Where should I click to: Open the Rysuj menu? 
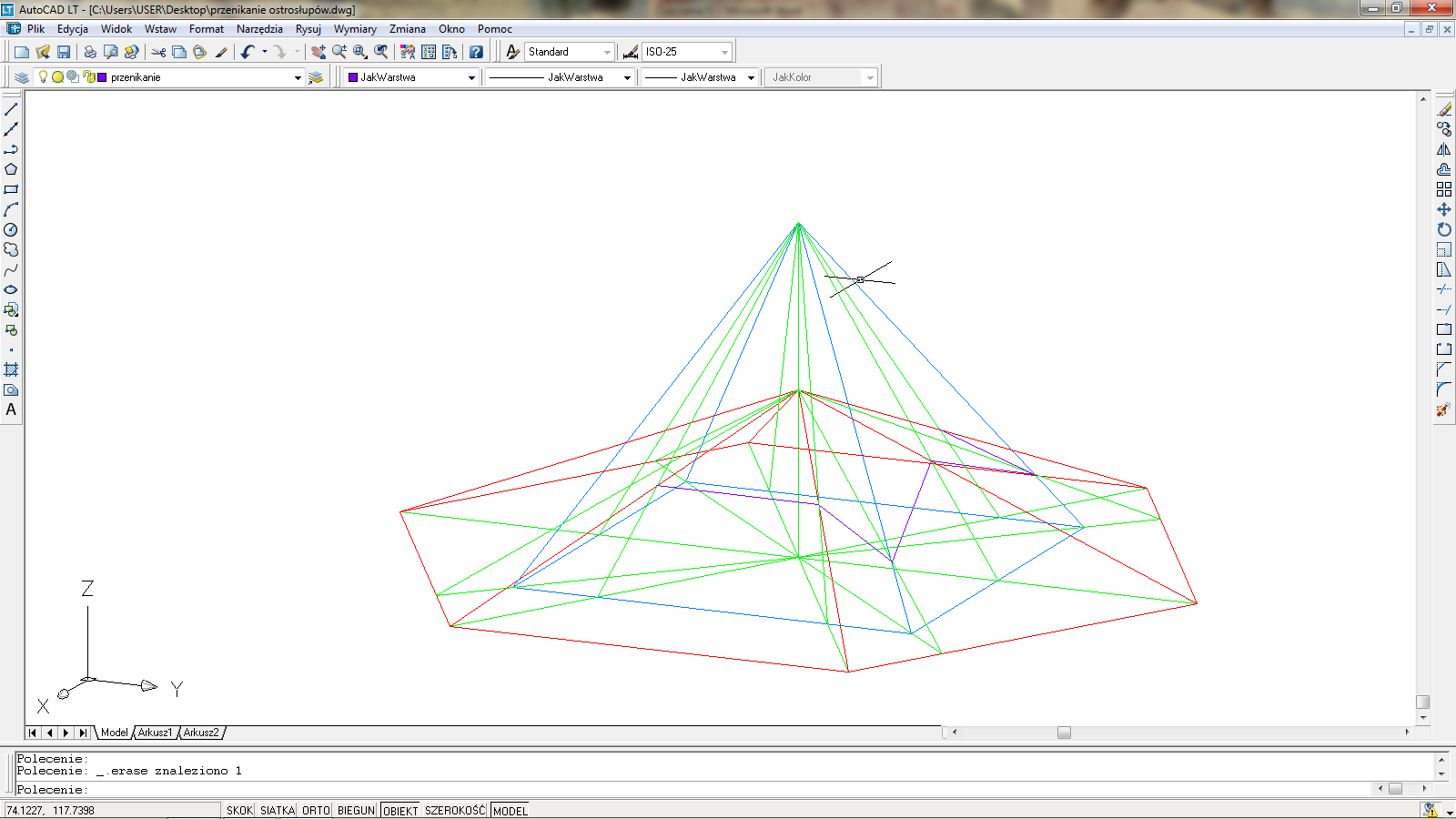[308, 29]
